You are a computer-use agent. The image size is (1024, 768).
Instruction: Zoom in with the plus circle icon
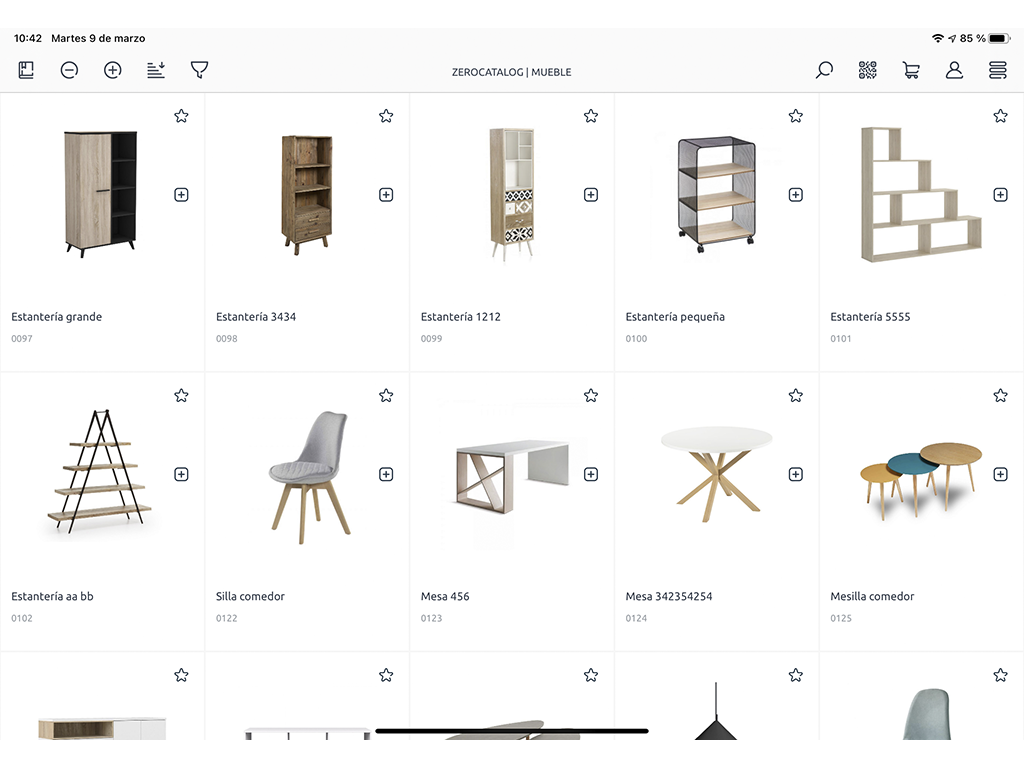point(113,70)
